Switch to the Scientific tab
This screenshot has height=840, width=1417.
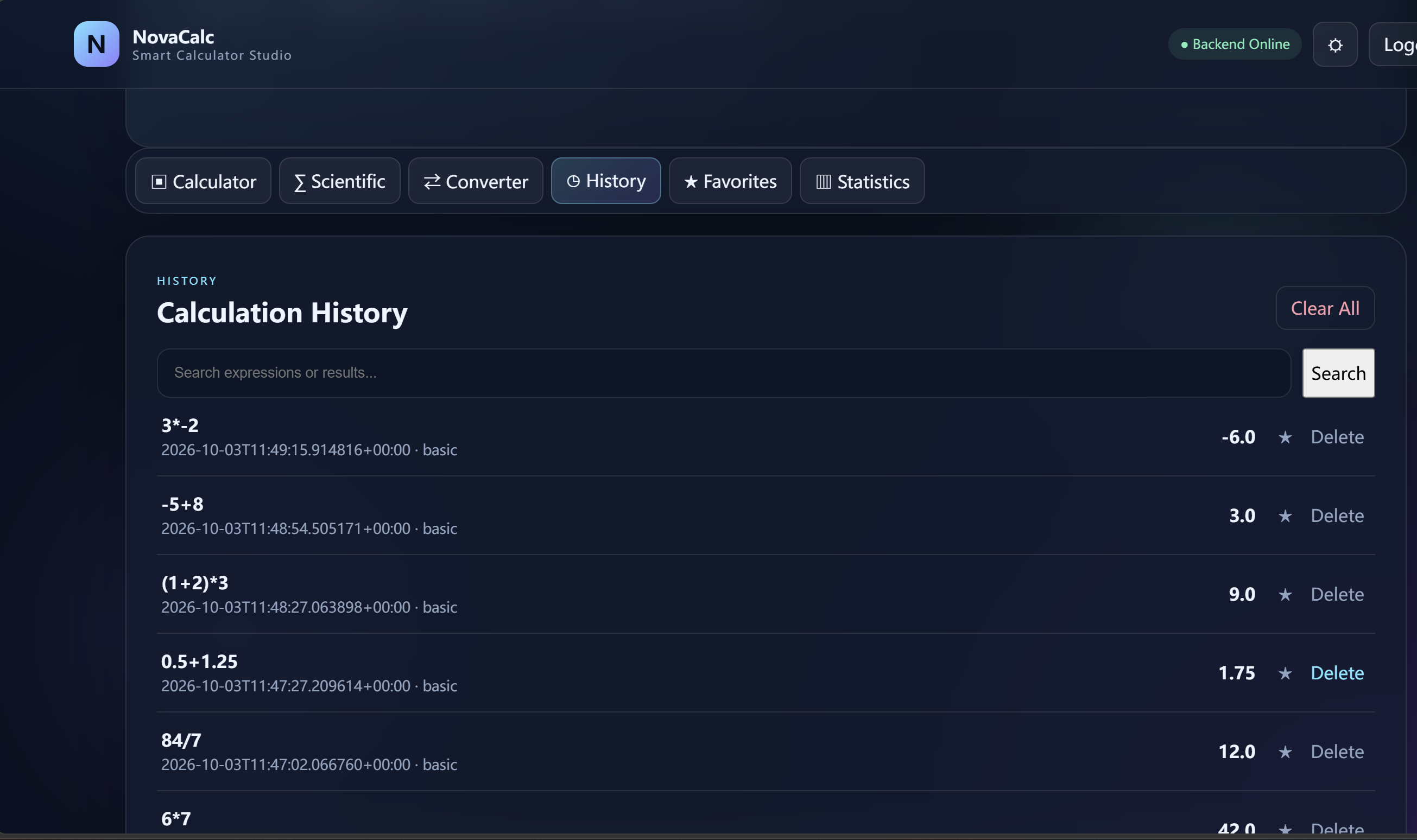(x=340, y=181)
